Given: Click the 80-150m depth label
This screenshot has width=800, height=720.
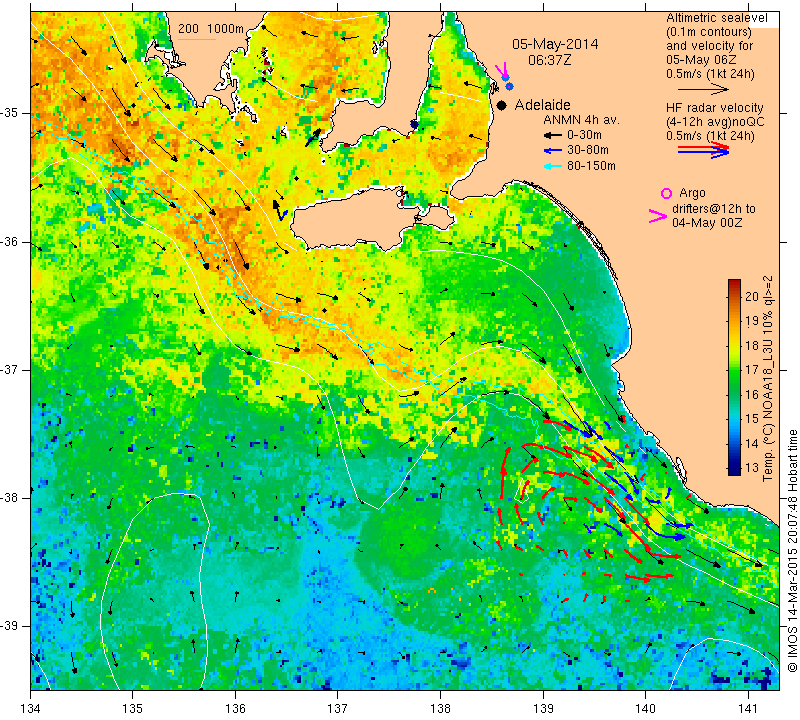Looking at the screenshot, I should pyautogui.click(x=591, y=166).
